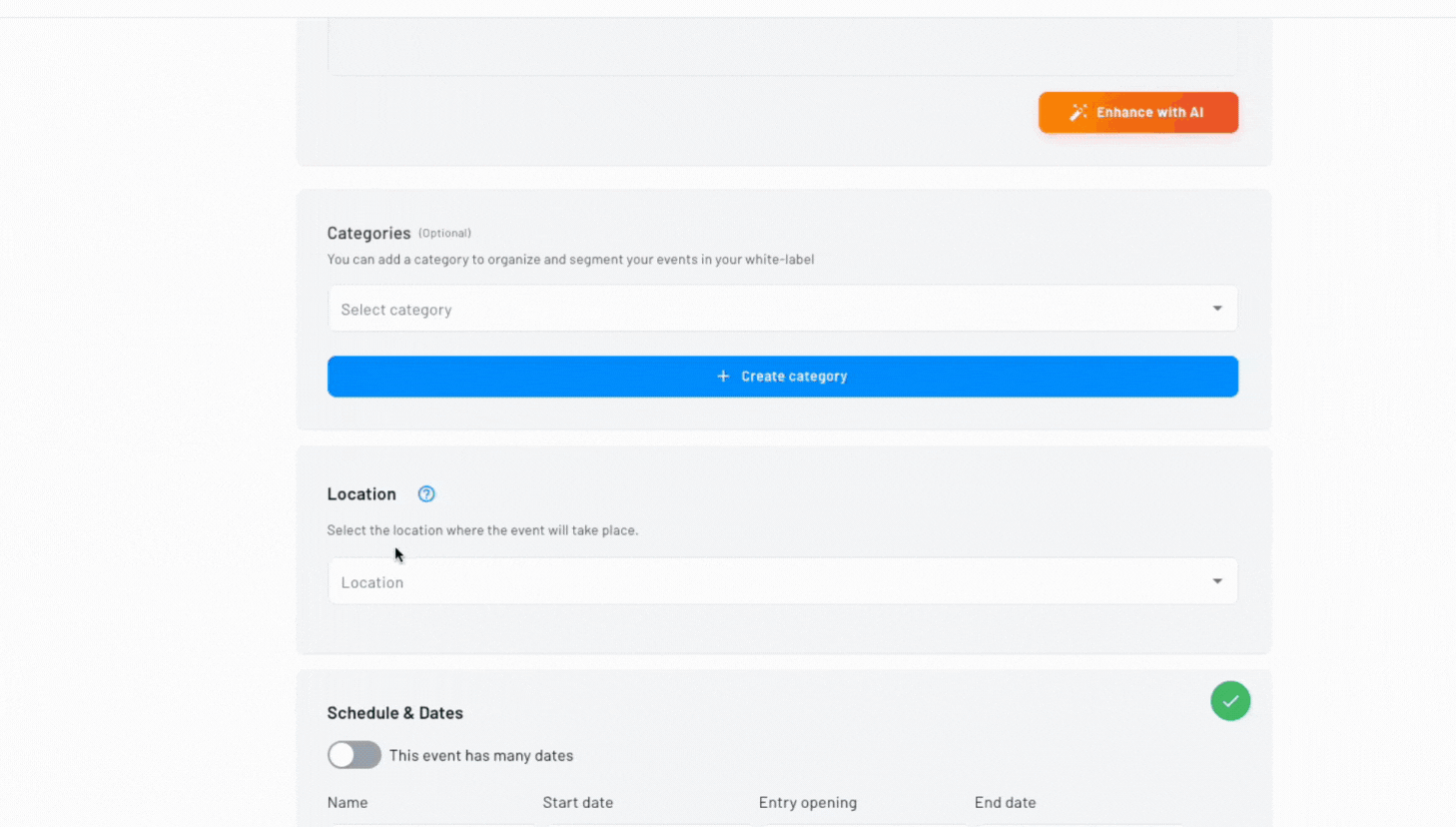This screenshot has width=1456, height=827.
Task: Click the Categories section heading
Action: click(368, 234)
